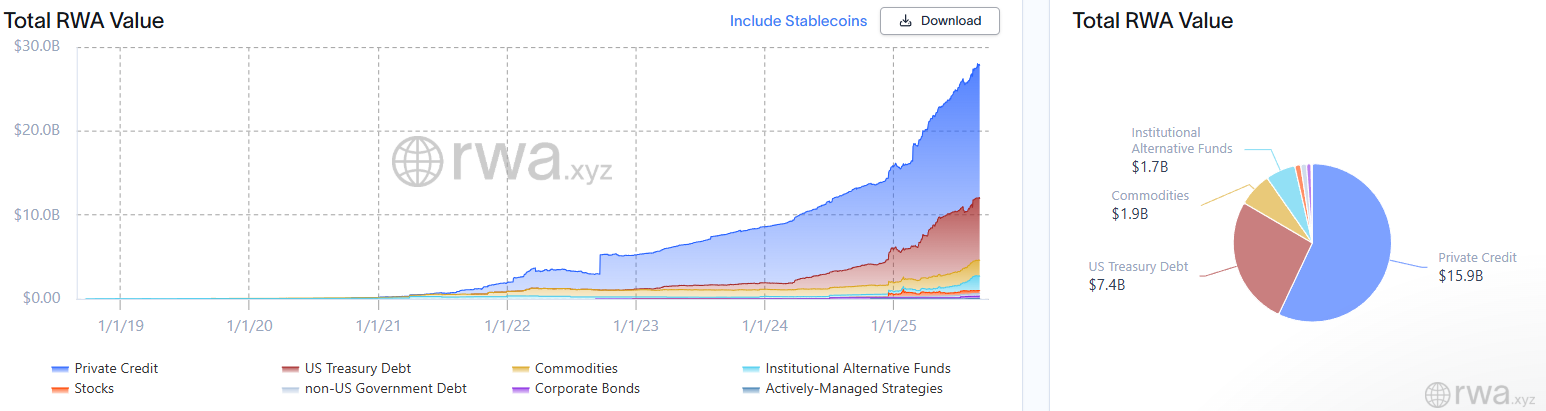Click the 1/1/22 x-axis date label

tap(508, 325)
